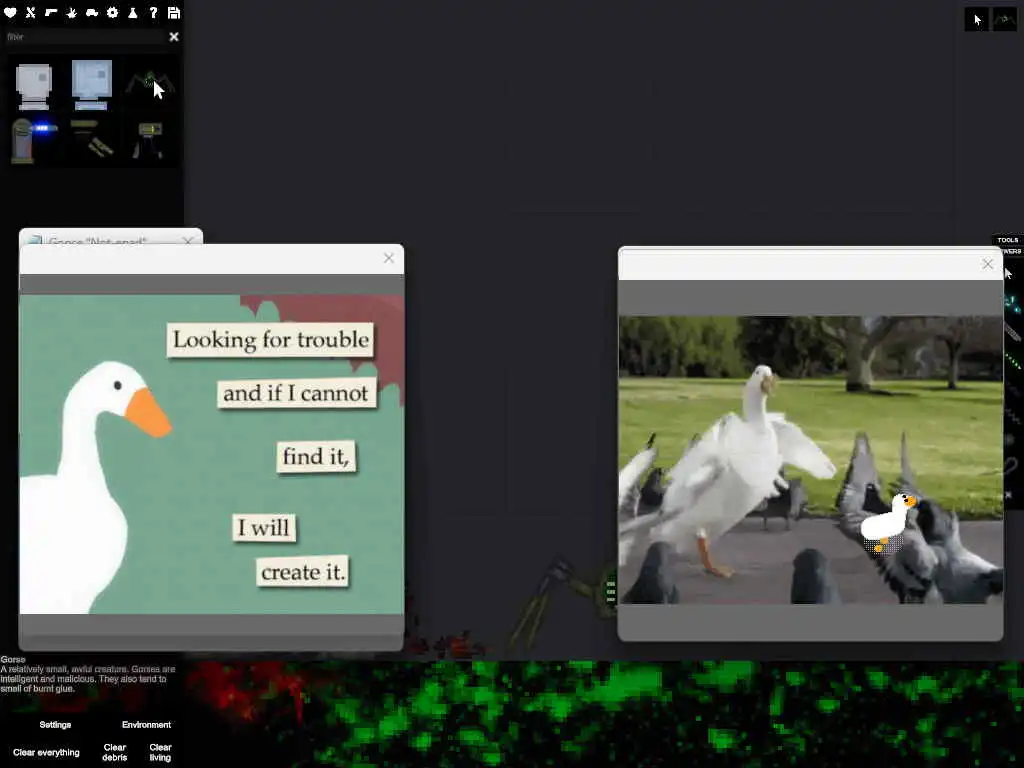The width and height of the screenshot is (1024, 768).
Task: Select the drag cursor tool in right panel
Action: [x=1009, y=274]
